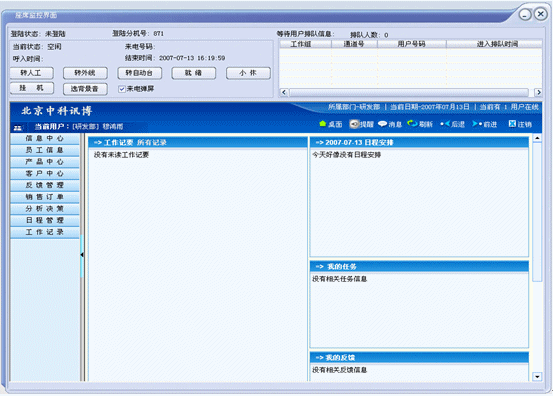This screenshot has height=396, width=553.
Task: Open the 客户中心 sidebar menu
Action: pos(45,173)
